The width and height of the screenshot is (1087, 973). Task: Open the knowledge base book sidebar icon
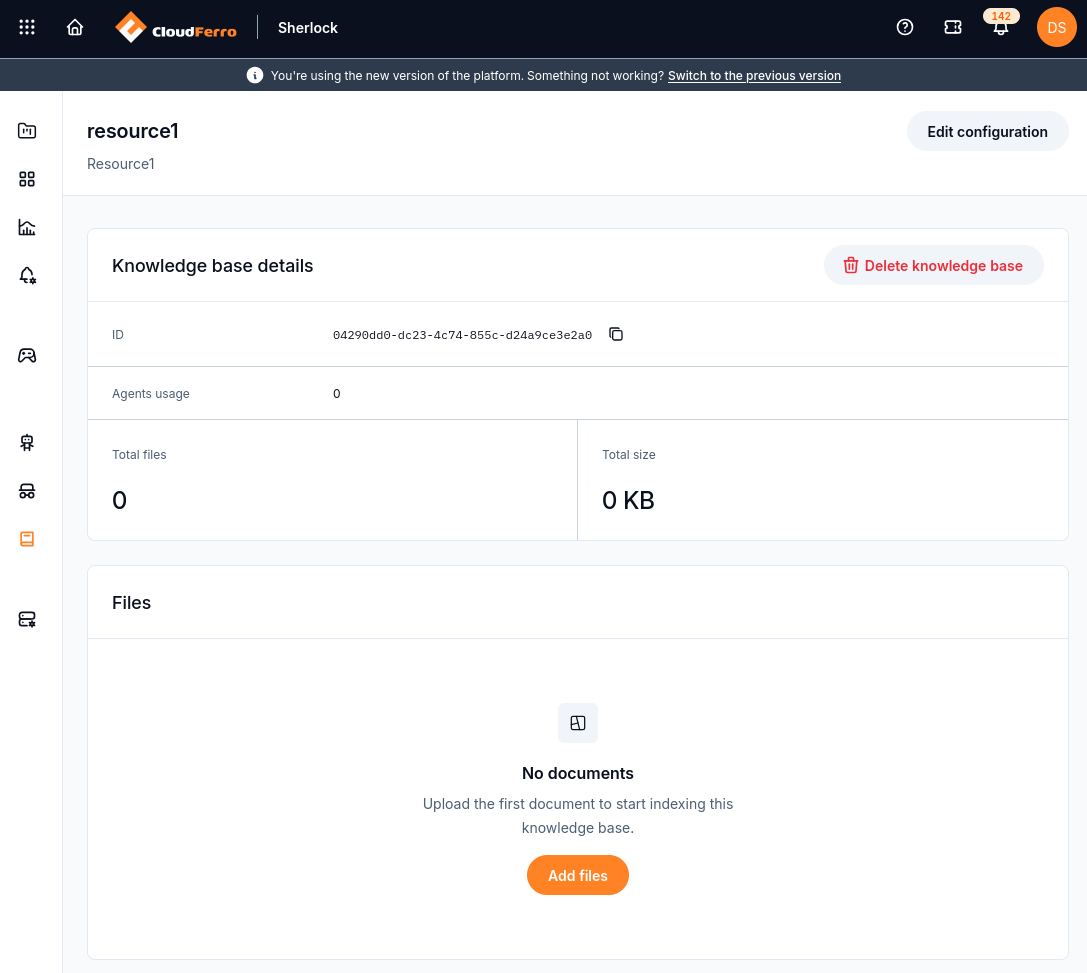point(27,539)
